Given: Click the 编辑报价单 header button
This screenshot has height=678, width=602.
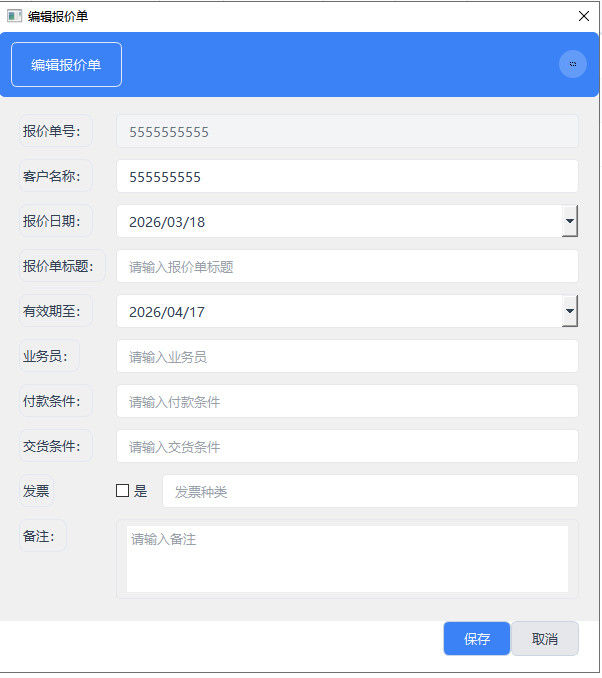Looking at the screenshot, I should tap(66, 64).
